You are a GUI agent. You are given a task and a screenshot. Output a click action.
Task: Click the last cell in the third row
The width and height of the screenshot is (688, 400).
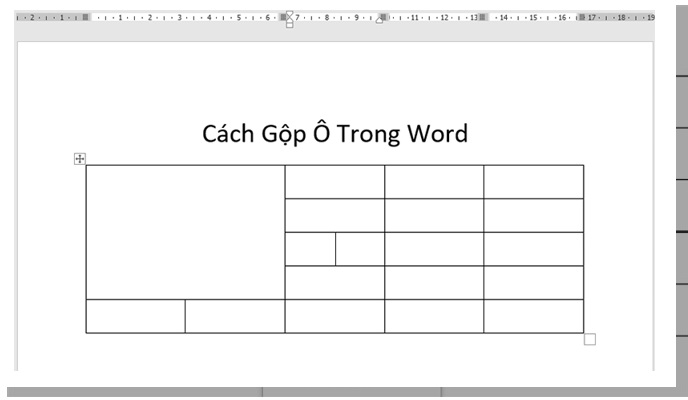tap(533, 249)
